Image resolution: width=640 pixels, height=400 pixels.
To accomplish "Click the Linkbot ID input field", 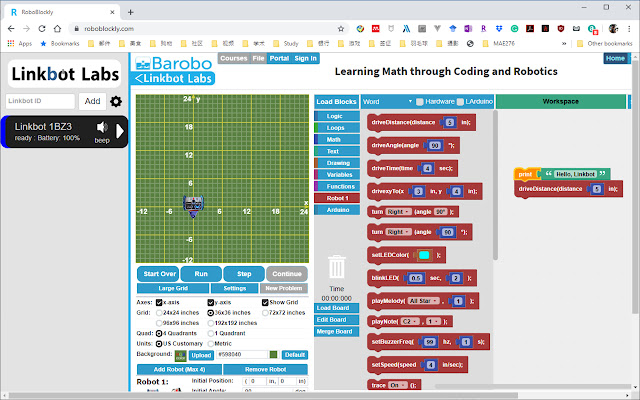I will click(40, 101).
